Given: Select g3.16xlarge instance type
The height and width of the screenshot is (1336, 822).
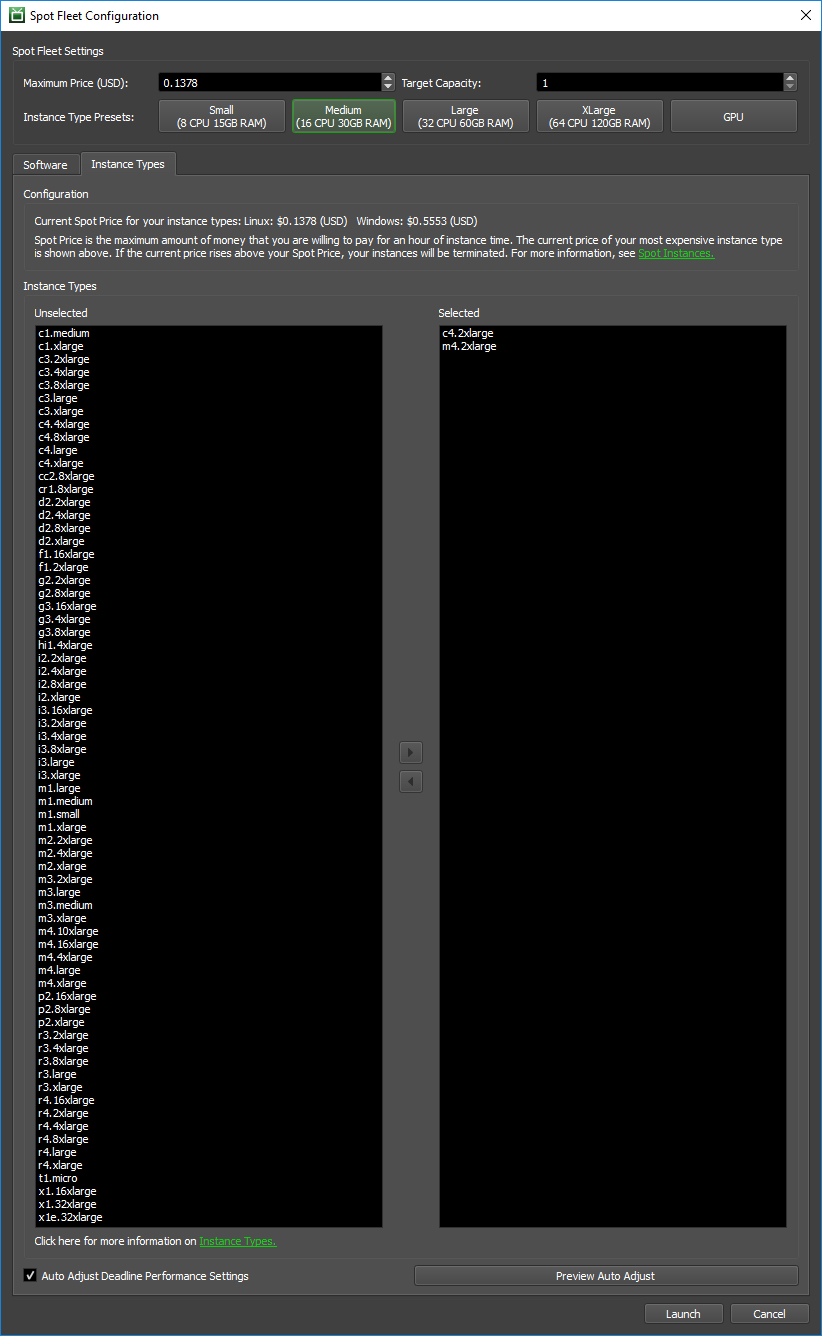Looking at the screenshot, I should coord(209,606).
